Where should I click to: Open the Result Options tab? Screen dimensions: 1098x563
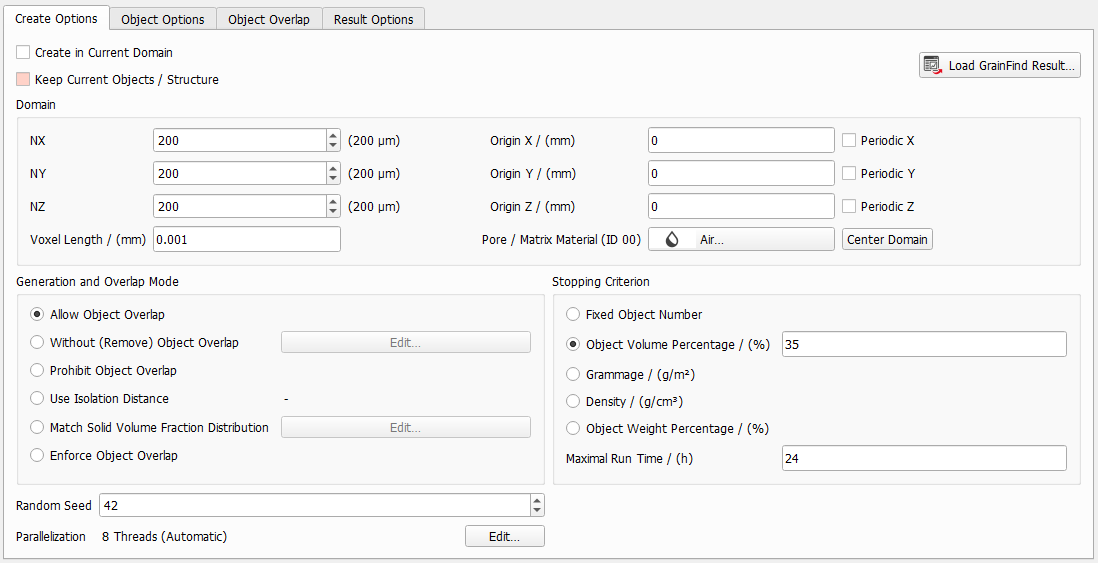coord(373,19)
